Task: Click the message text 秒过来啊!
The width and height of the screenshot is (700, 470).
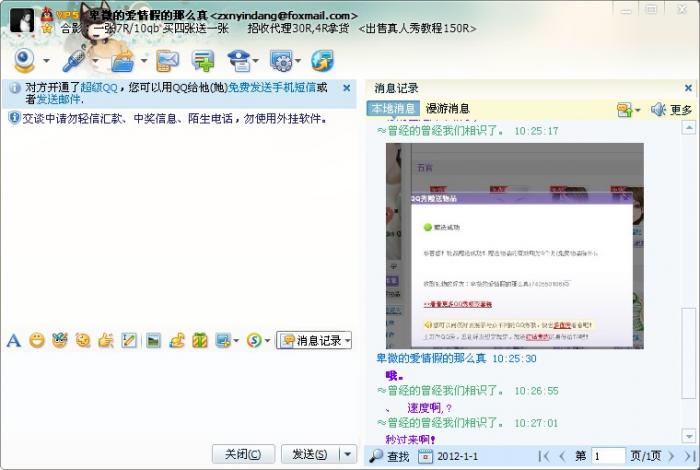Action: coord(410,439)
